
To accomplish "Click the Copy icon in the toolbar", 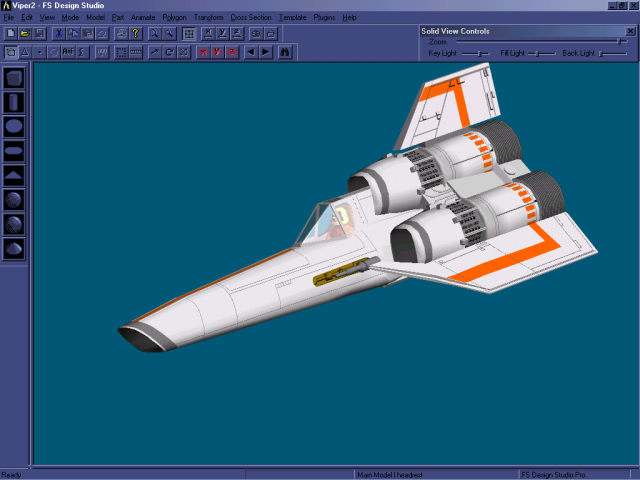I will tap(73, 33).
